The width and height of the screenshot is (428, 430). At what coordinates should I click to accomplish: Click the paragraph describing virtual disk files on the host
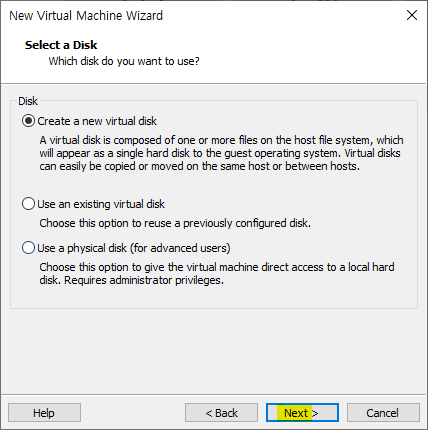221,153
